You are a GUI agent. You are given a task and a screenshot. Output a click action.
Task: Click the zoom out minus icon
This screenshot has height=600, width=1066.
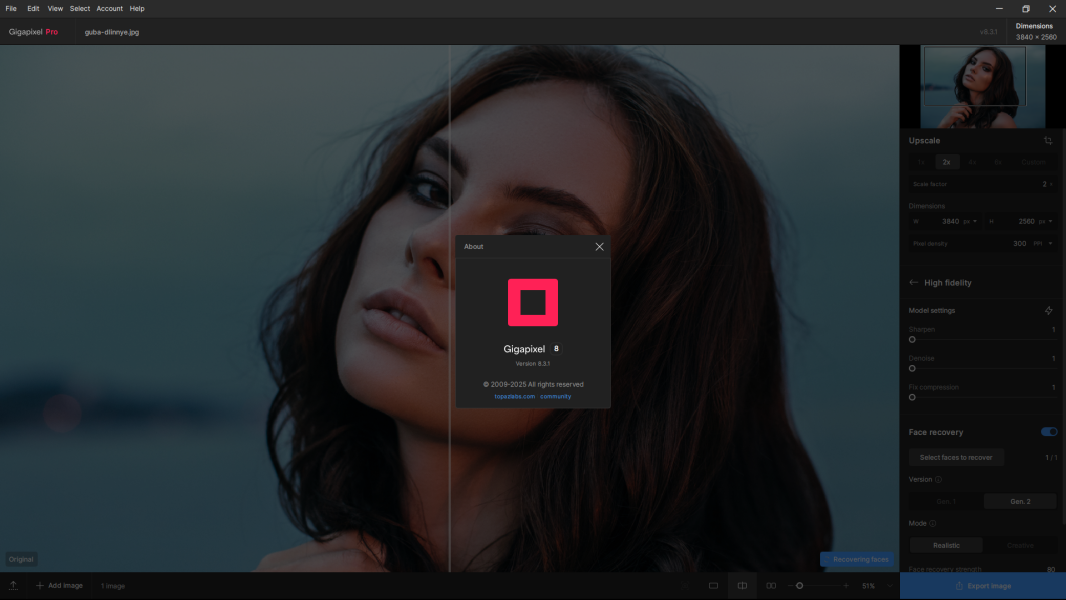[789, 586]
